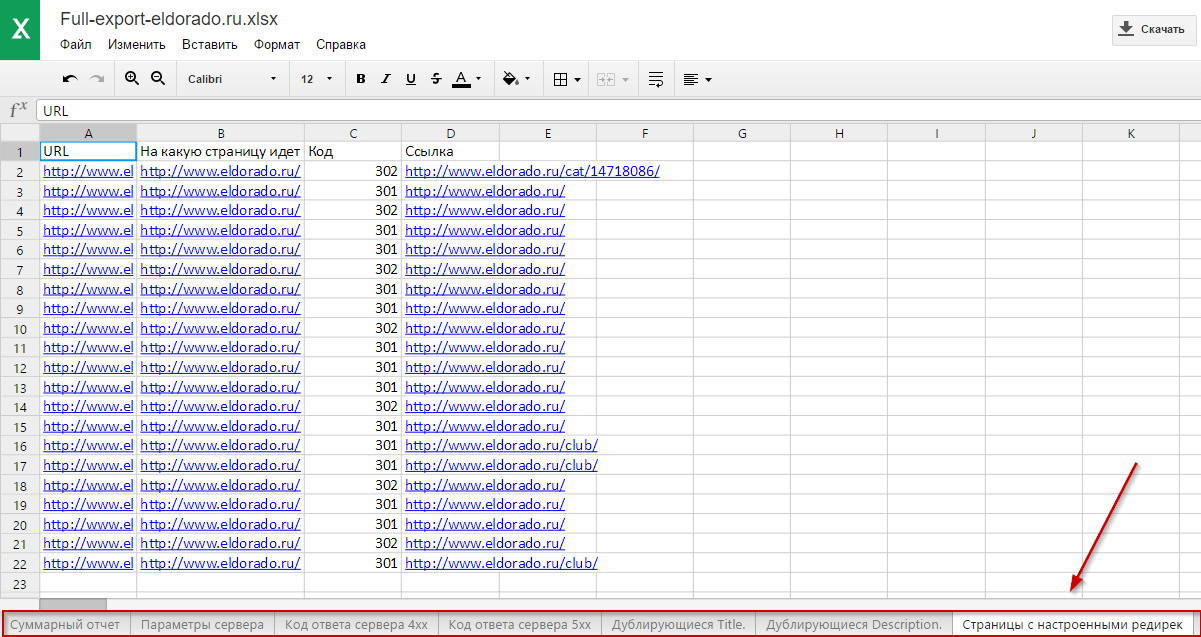Toggle underline formatting
The image size is (1201, 637).
coord(411,79)
